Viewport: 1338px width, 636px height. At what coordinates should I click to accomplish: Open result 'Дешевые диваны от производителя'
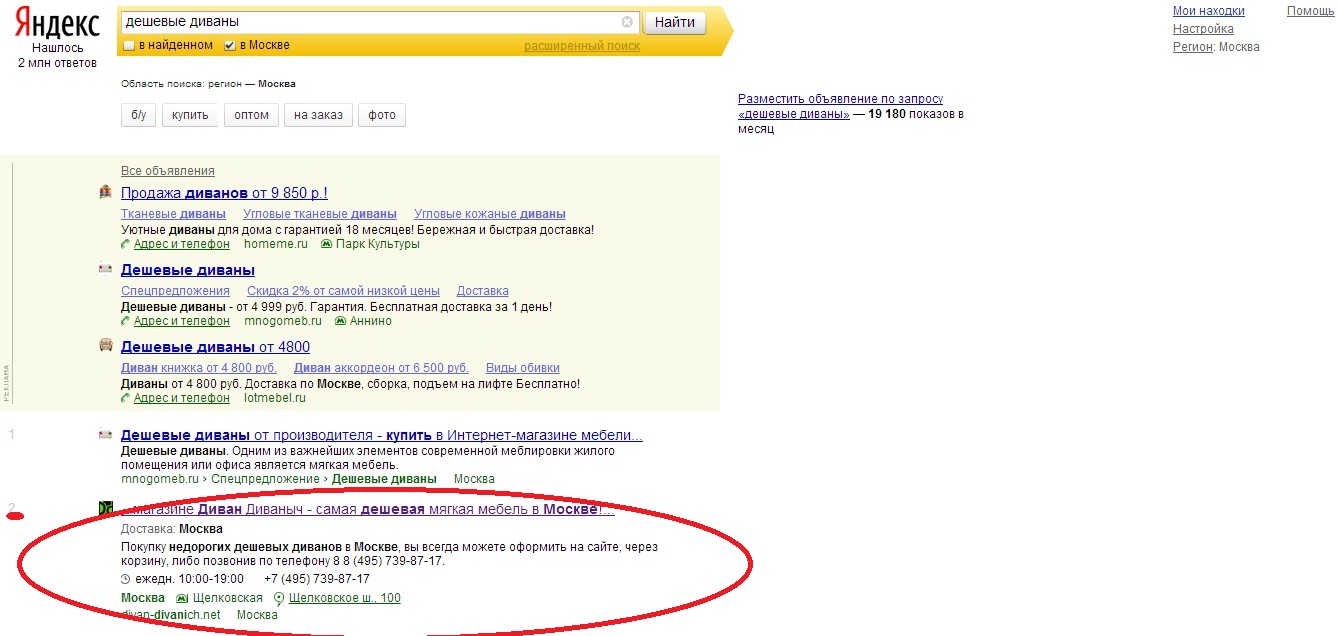(x=381, y=435)
